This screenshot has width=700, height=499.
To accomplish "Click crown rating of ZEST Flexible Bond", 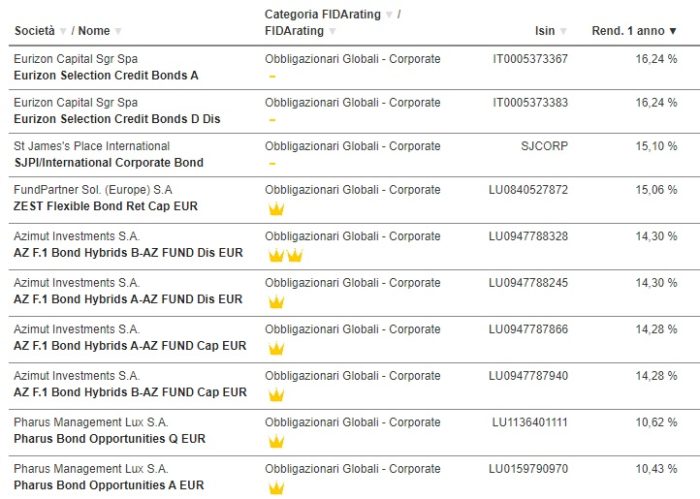I will click(276, 208).
